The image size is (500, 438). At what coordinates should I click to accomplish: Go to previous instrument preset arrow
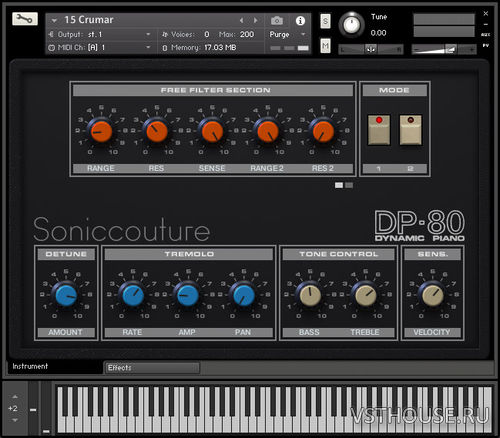tap(241, 21)
